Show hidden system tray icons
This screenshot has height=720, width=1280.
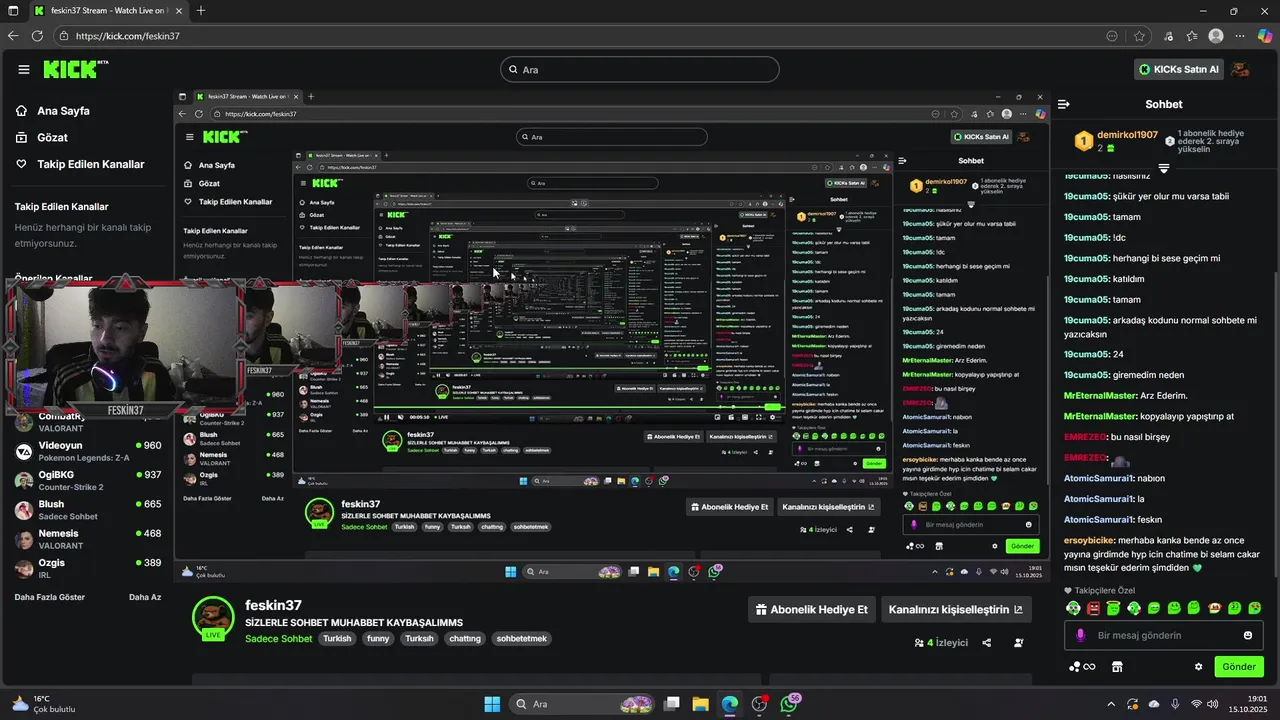pyautogui.click(x=1110, y=704)
